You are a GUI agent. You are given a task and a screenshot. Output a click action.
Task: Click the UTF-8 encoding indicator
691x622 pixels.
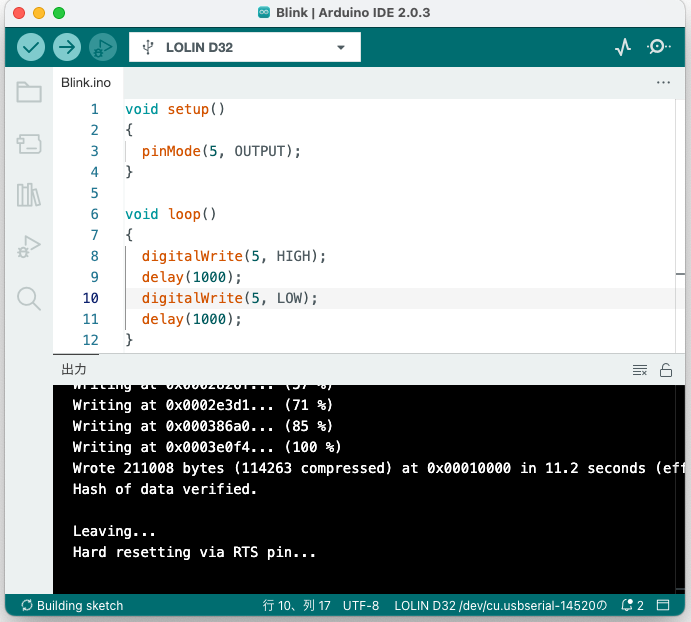click(361, 606)
